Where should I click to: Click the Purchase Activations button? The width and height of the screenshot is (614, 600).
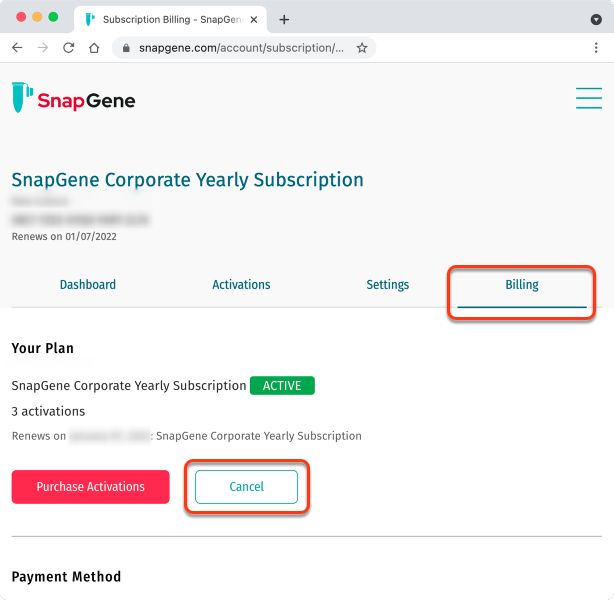click(x=90, y=486)
